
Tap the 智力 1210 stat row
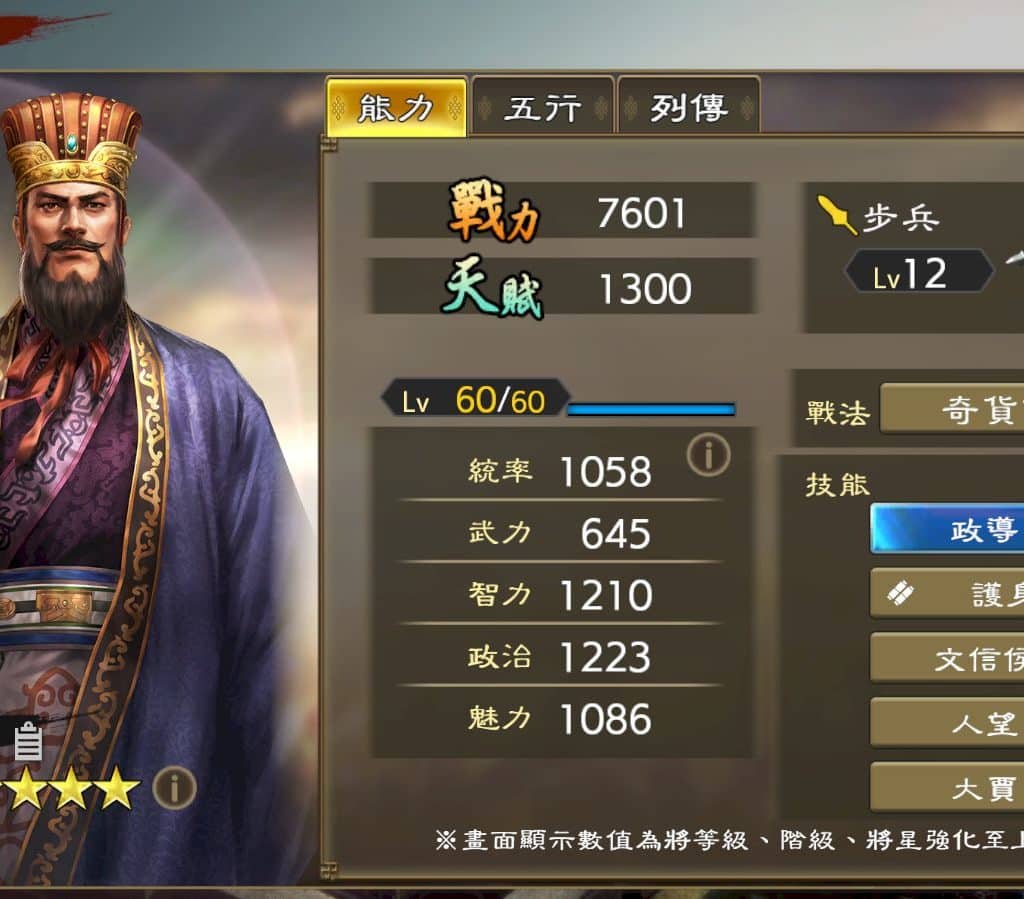(560, 595)
